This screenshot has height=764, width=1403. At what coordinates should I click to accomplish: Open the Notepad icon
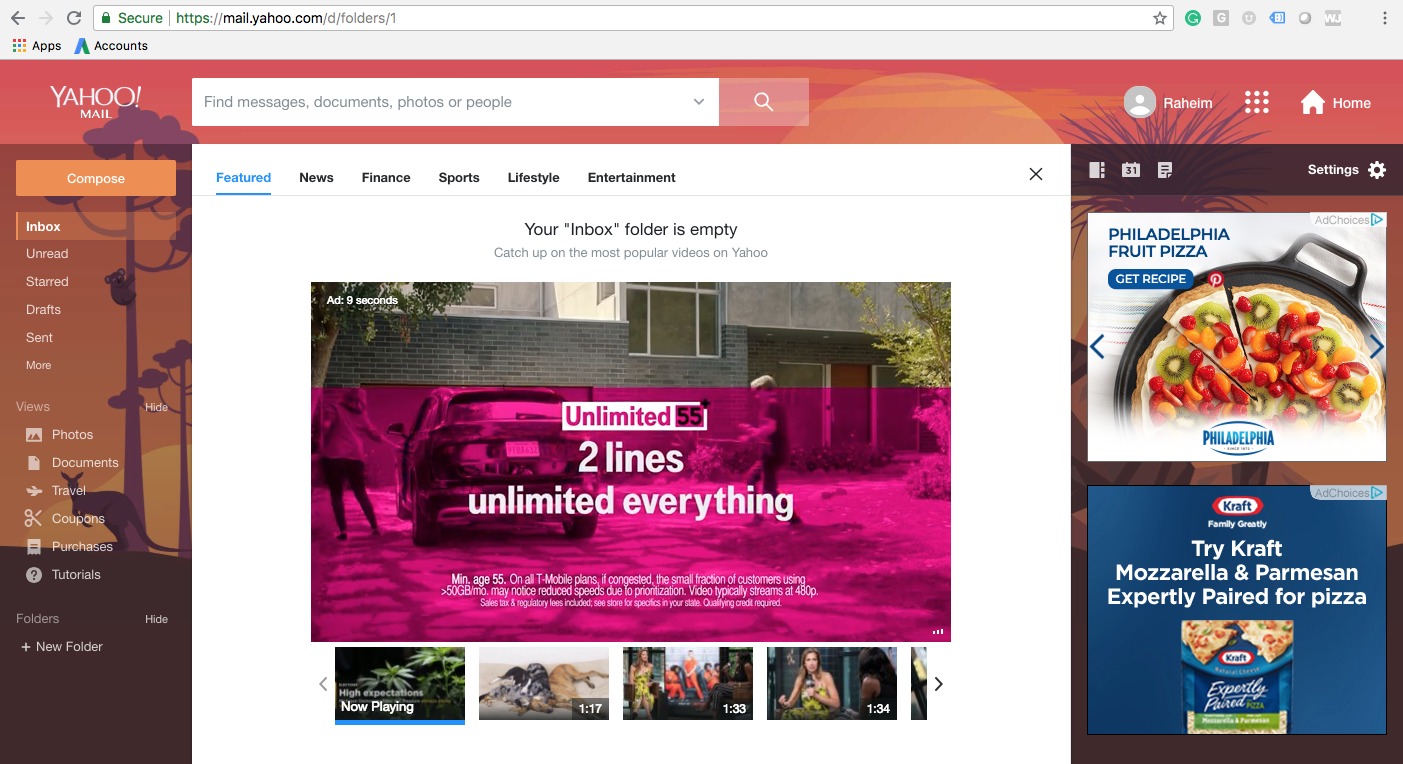click(1165, 170)
